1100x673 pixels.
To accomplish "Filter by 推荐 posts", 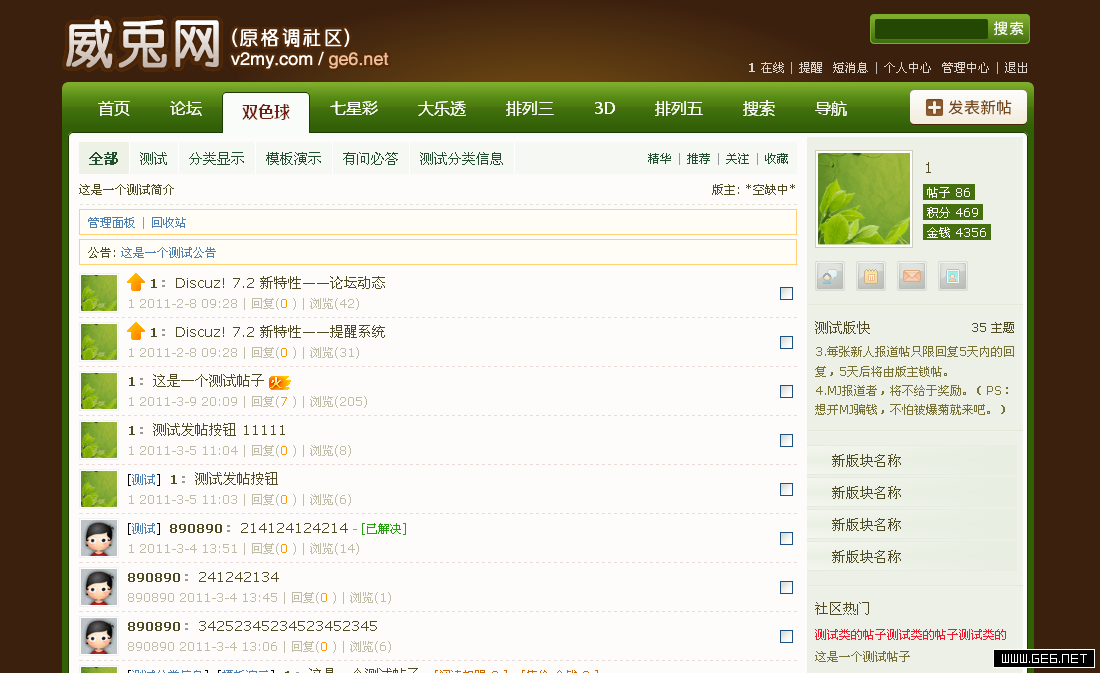I will click(698, 159).
